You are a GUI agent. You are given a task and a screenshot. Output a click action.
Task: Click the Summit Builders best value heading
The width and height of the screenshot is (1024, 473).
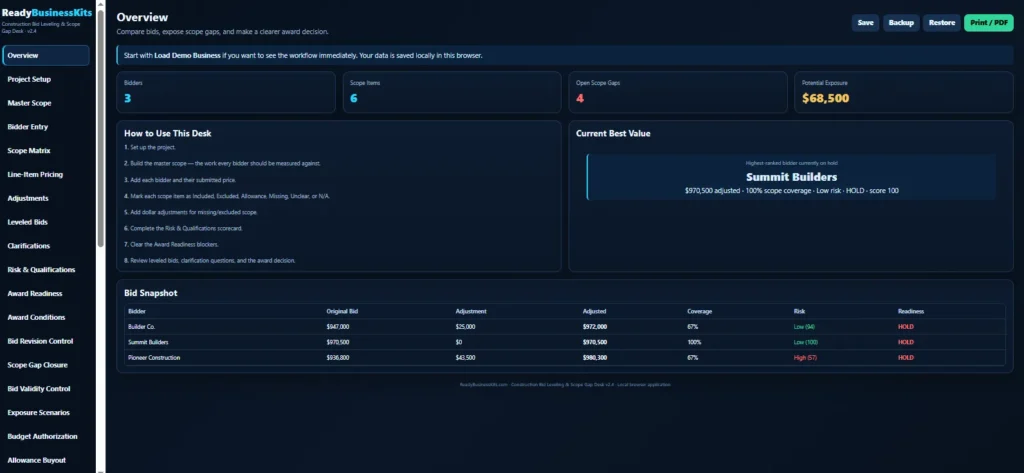click(x=792, y=177)
